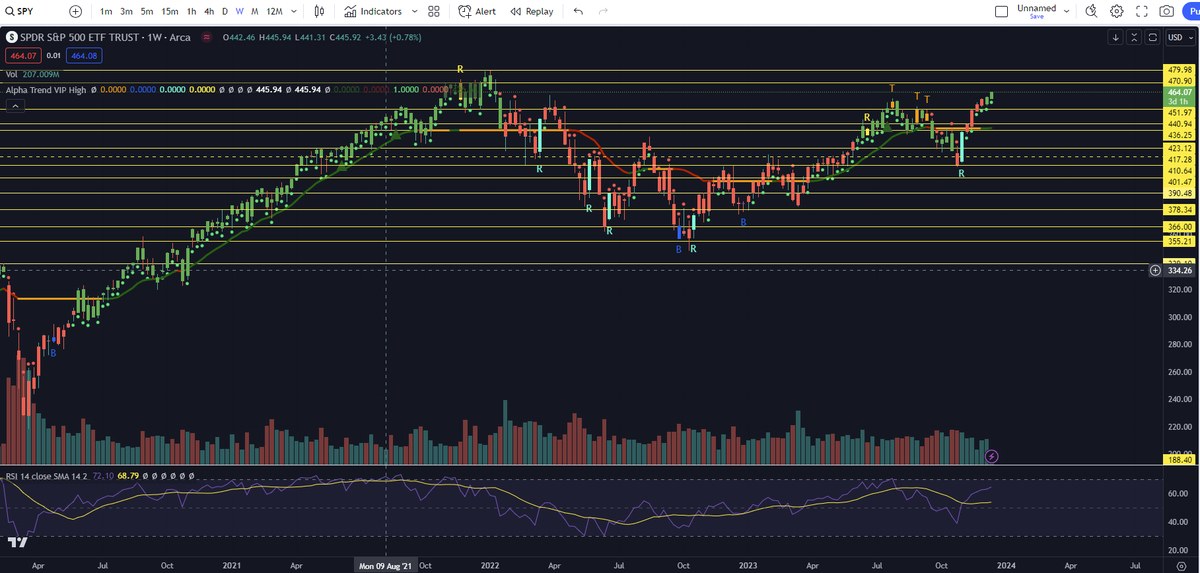Open the USD currency dropdown
The height and width of the screenshot is (573, 1200).
pos(1180,37)
